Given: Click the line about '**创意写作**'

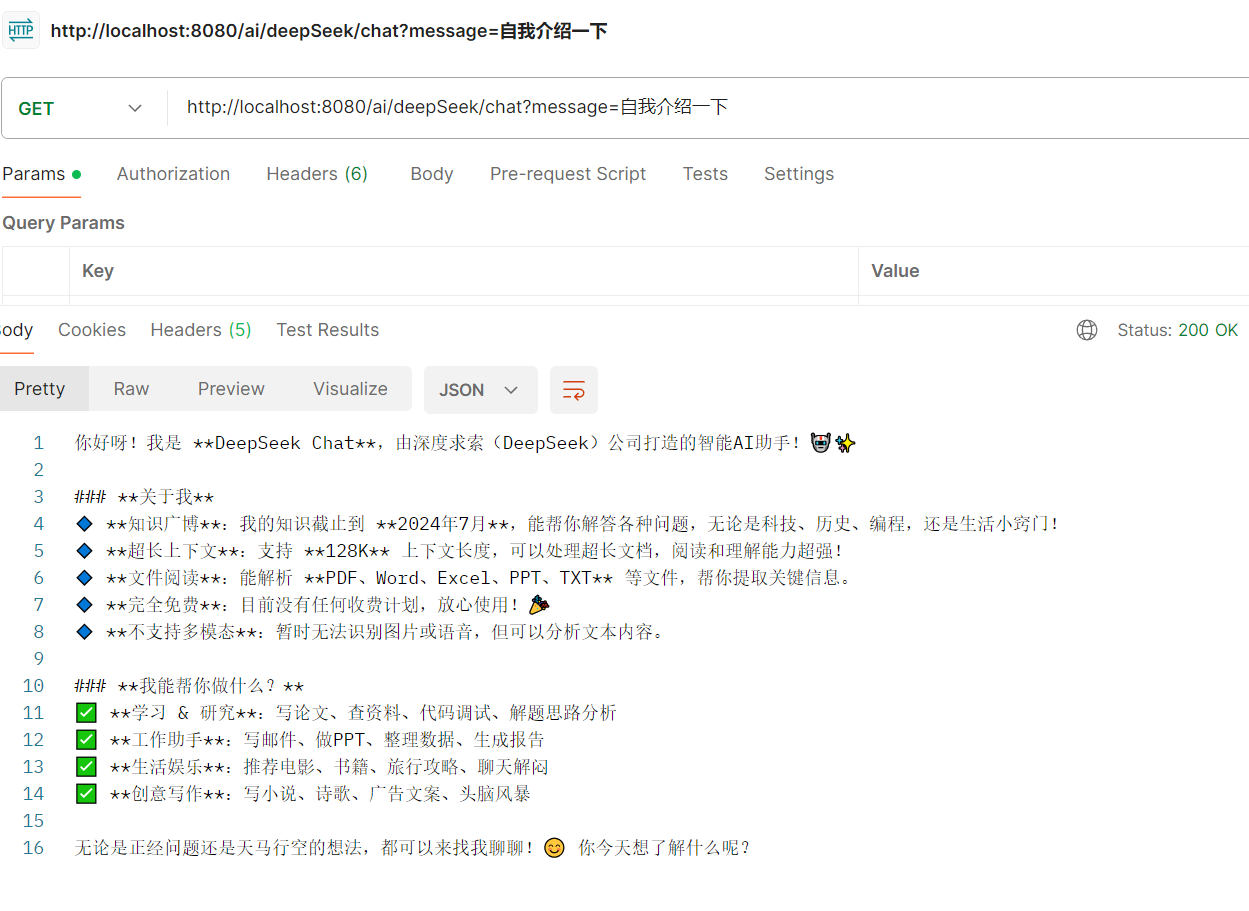Looking at the screenshot, I should [x=303, y=794].
